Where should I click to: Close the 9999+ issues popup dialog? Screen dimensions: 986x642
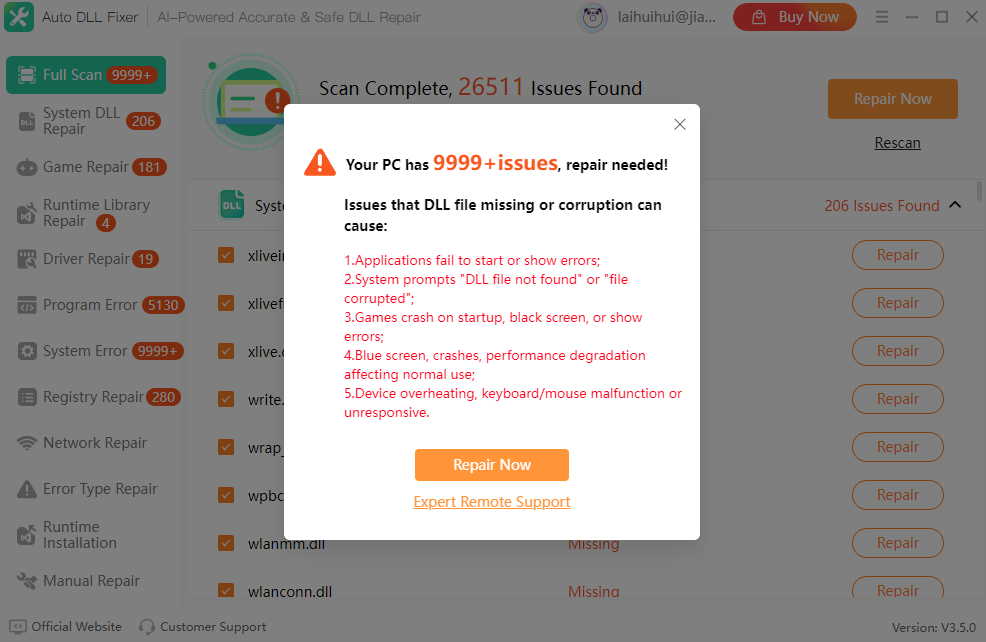(x=680, y=125)
